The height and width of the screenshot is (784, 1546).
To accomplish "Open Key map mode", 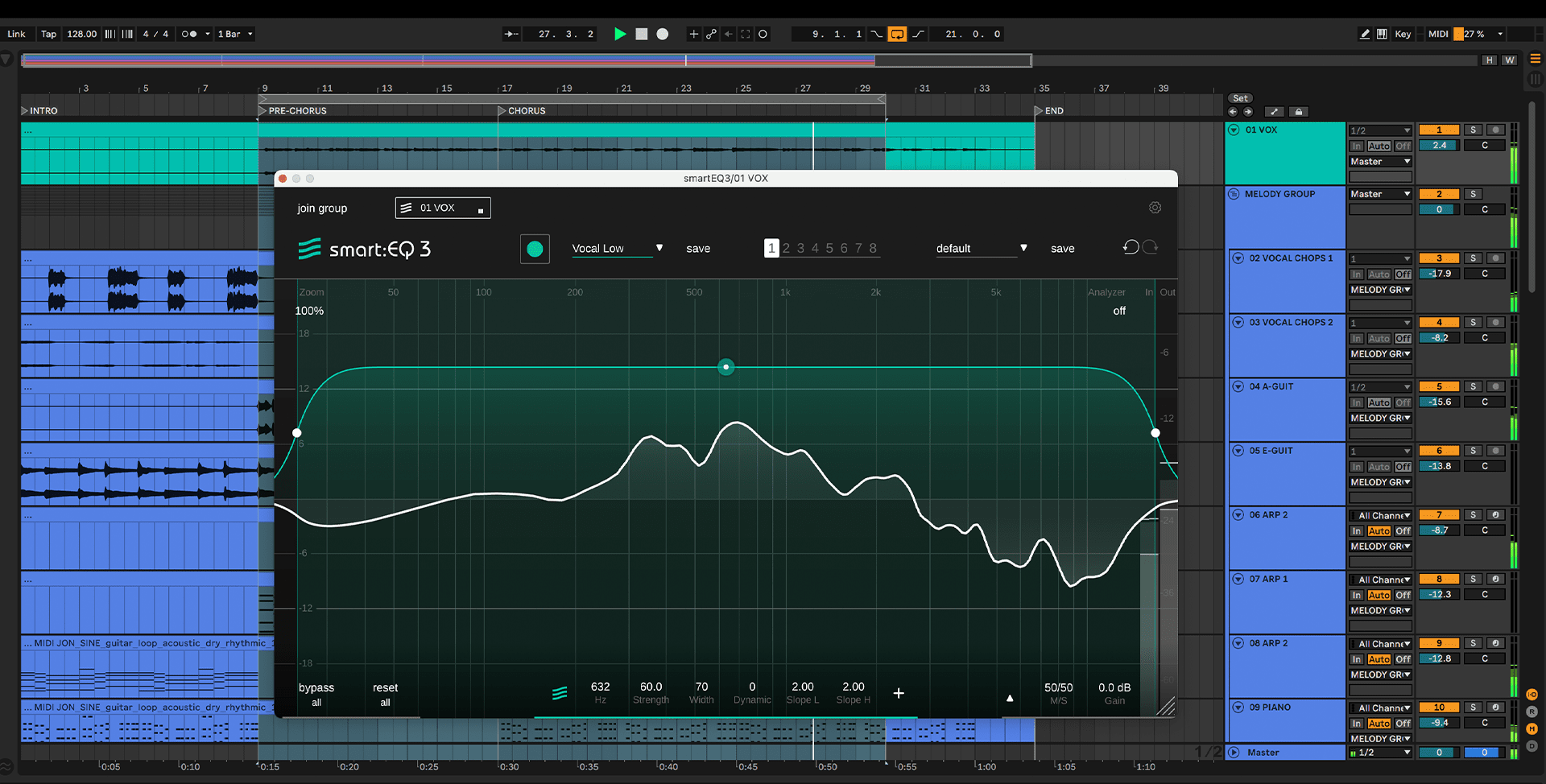I will pyautogui.click(x=1403, y=34).
